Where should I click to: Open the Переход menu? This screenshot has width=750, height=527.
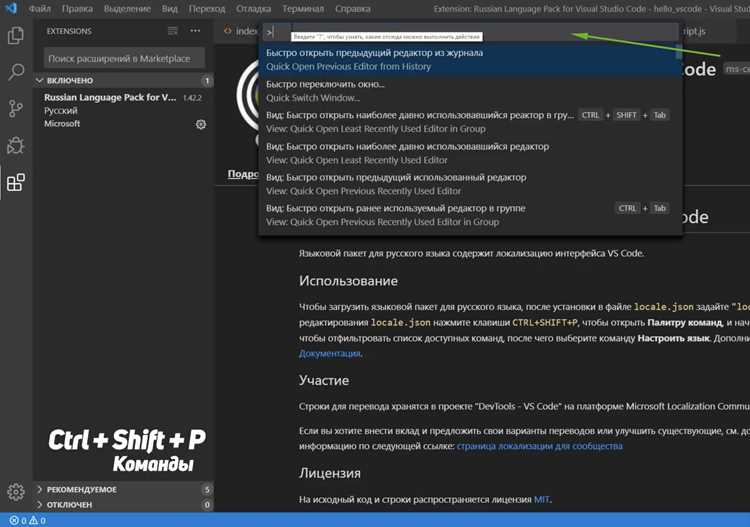[207, 9]
